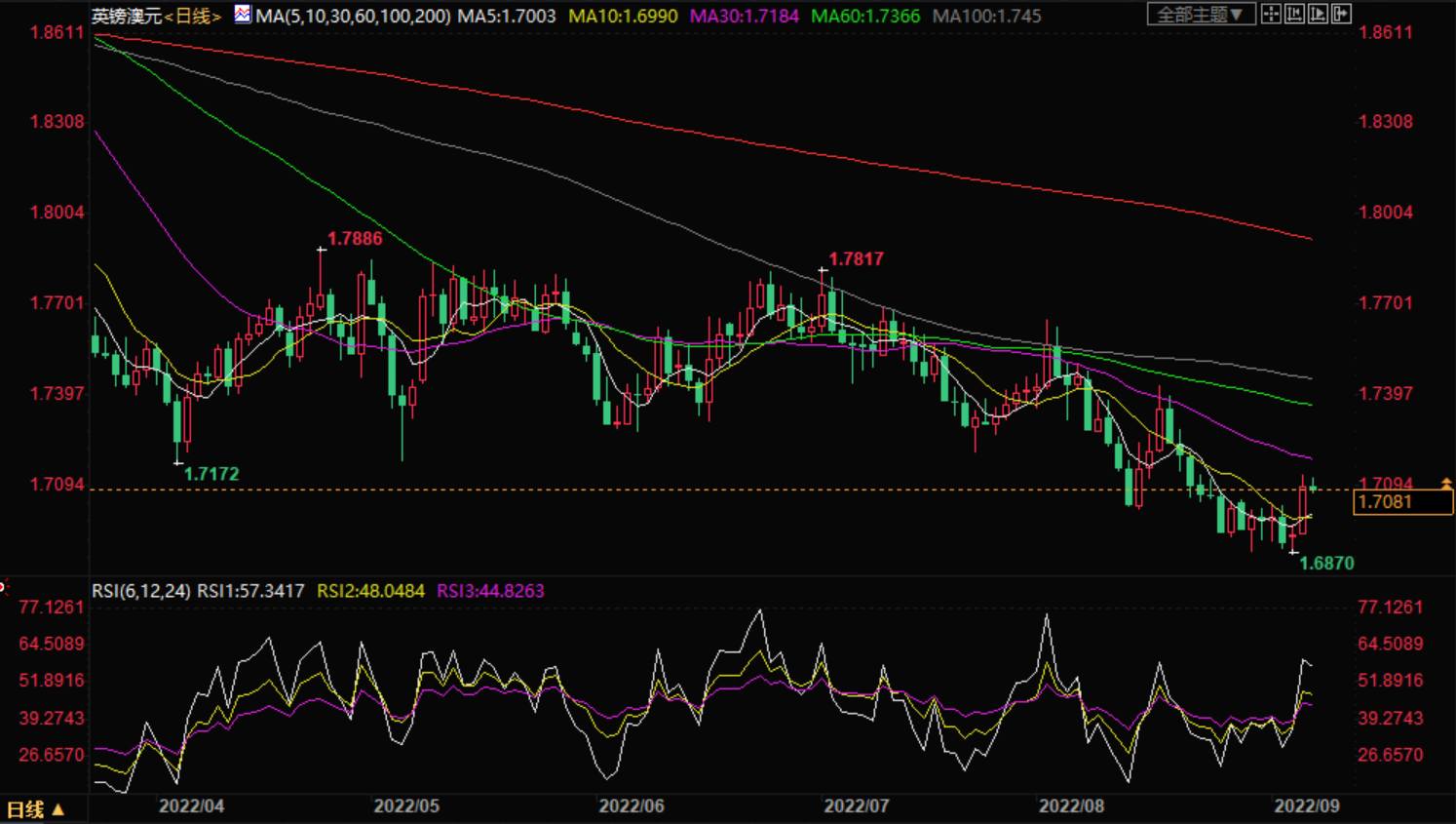Image resolution: width=1456 pixels, height=824 pixels.
Task: Click the crosshair cursor icon
Action: 1271,14
